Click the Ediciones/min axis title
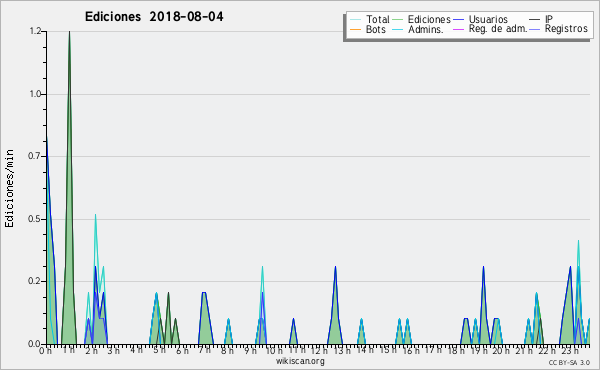 click(9, 188)
